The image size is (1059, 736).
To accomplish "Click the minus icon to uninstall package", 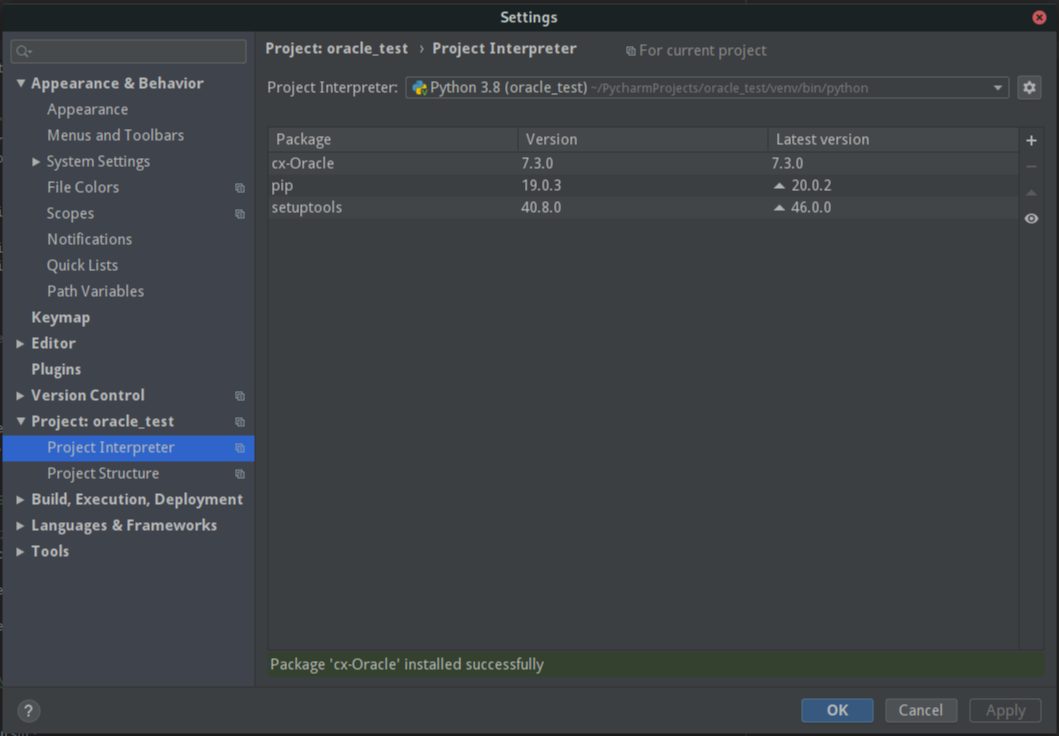I will coord(1031,166).
